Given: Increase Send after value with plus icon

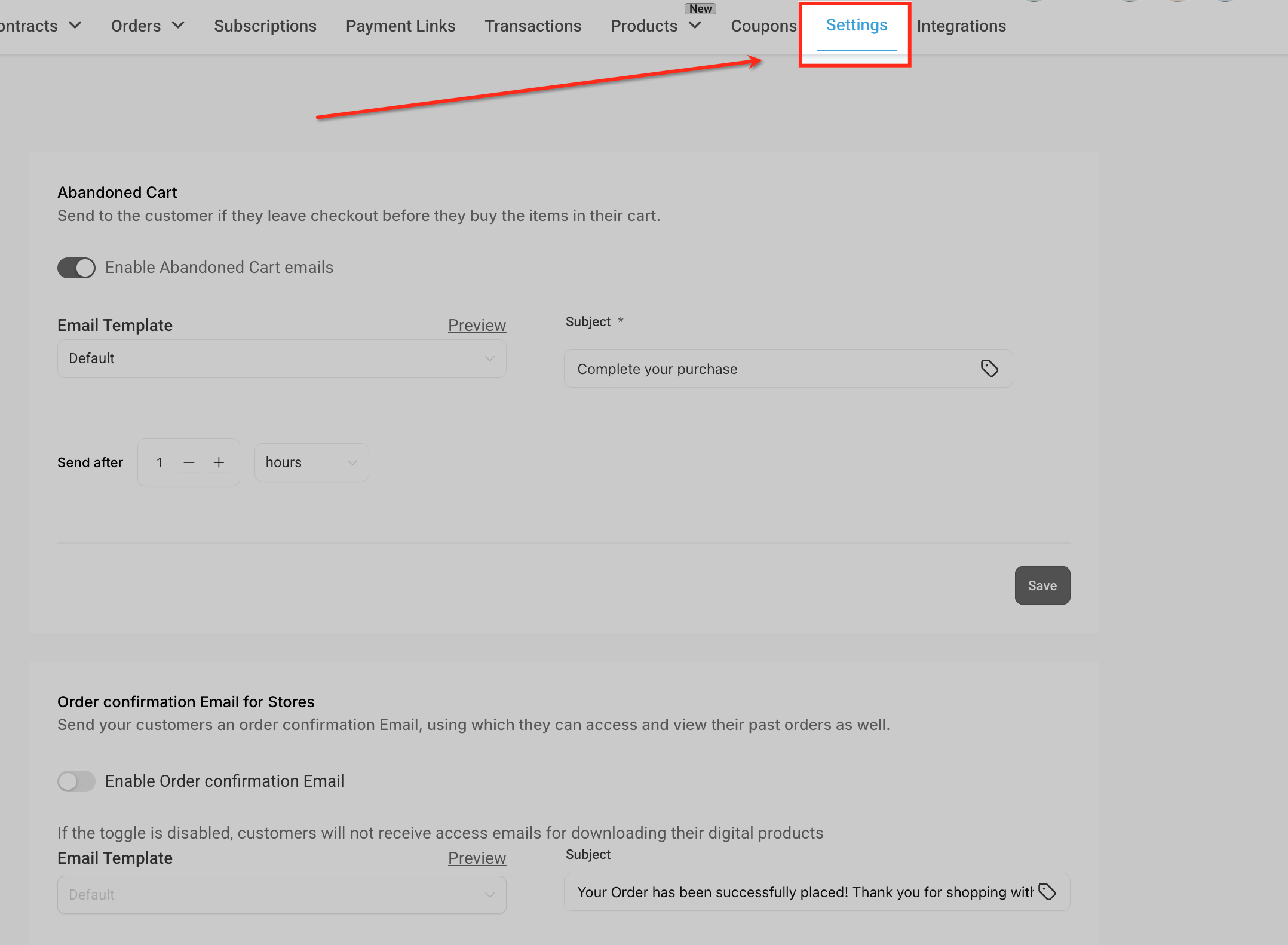Looking at the screenshot, I should (x=219, y=462).
